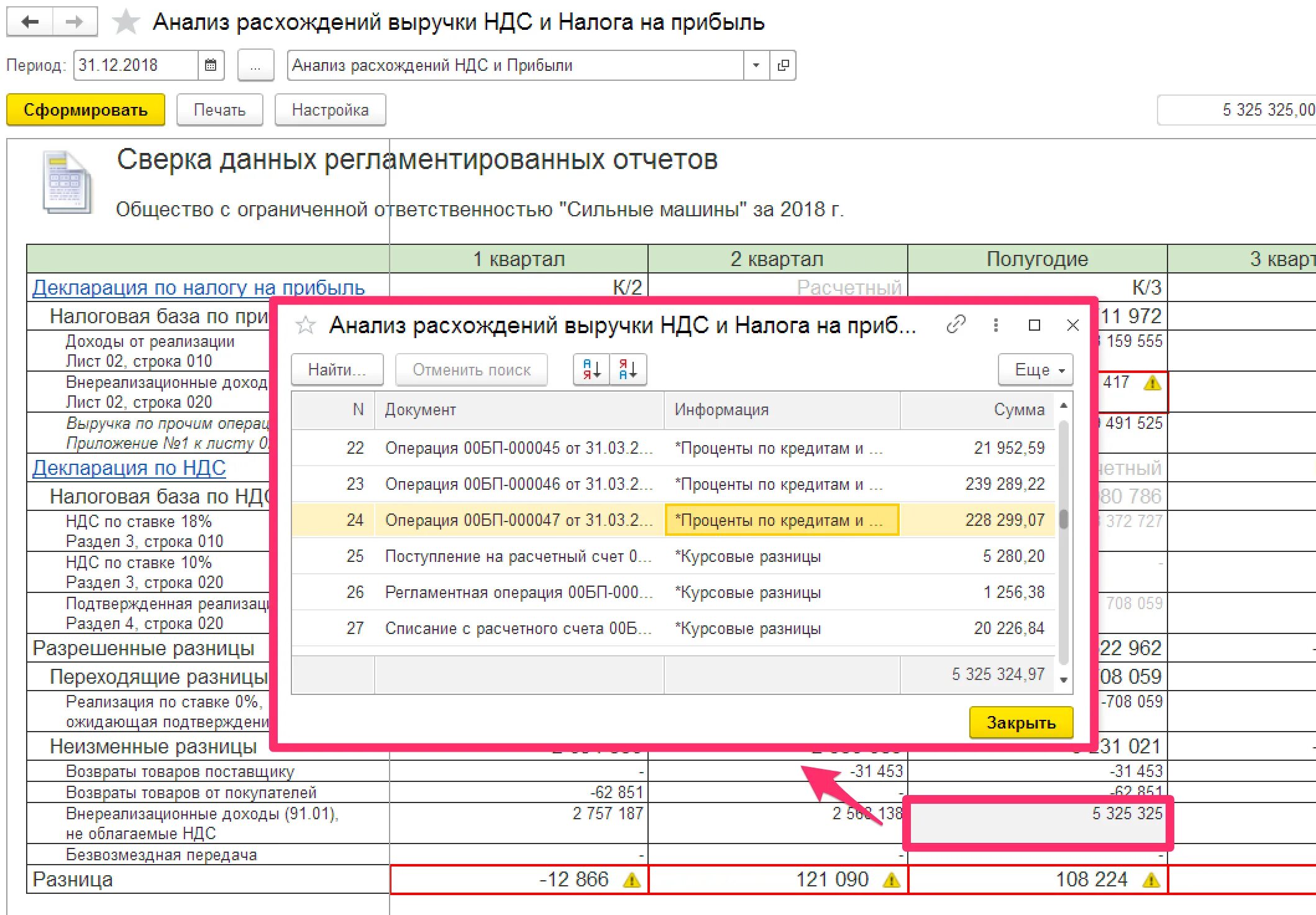Click the period ellipsis selection button
1316x915 pixels.
255,65
